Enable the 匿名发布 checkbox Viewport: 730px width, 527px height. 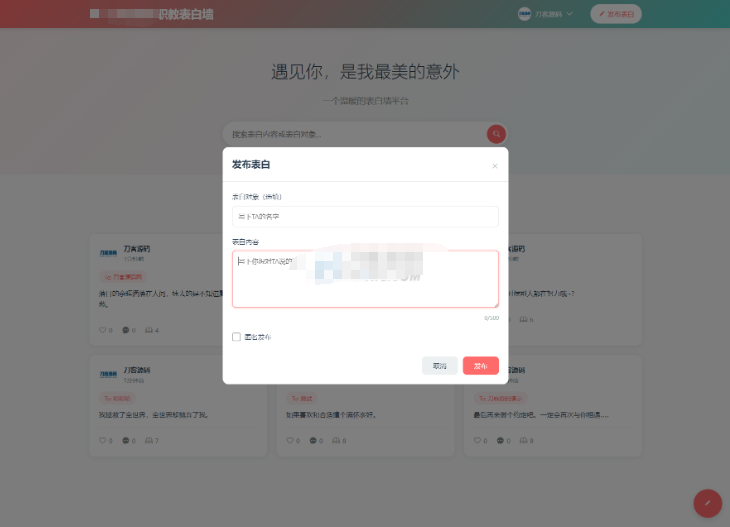(x=237, y=337)
